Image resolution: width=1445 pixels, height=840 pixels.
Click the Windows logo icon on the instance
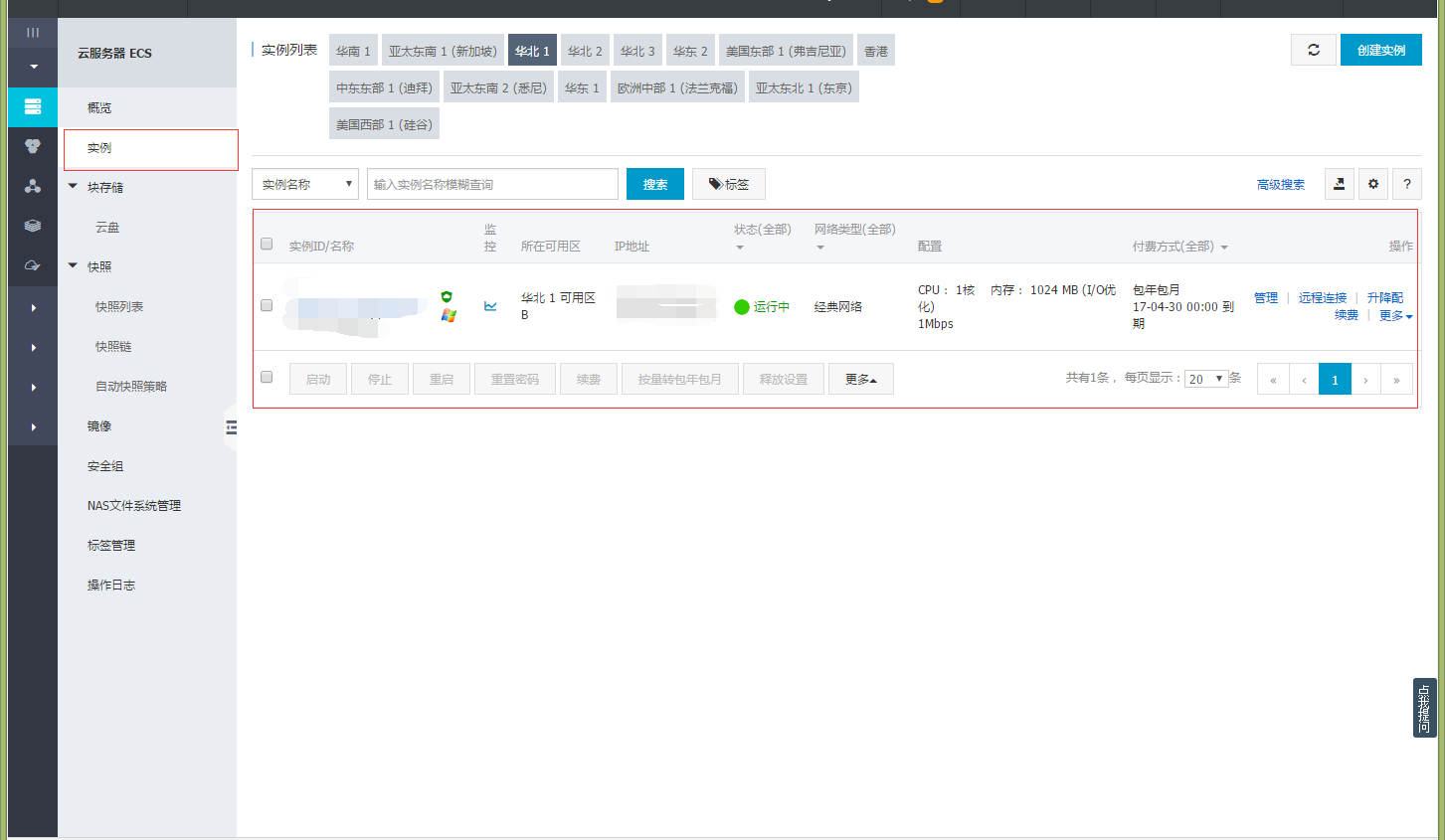(449, 315)
